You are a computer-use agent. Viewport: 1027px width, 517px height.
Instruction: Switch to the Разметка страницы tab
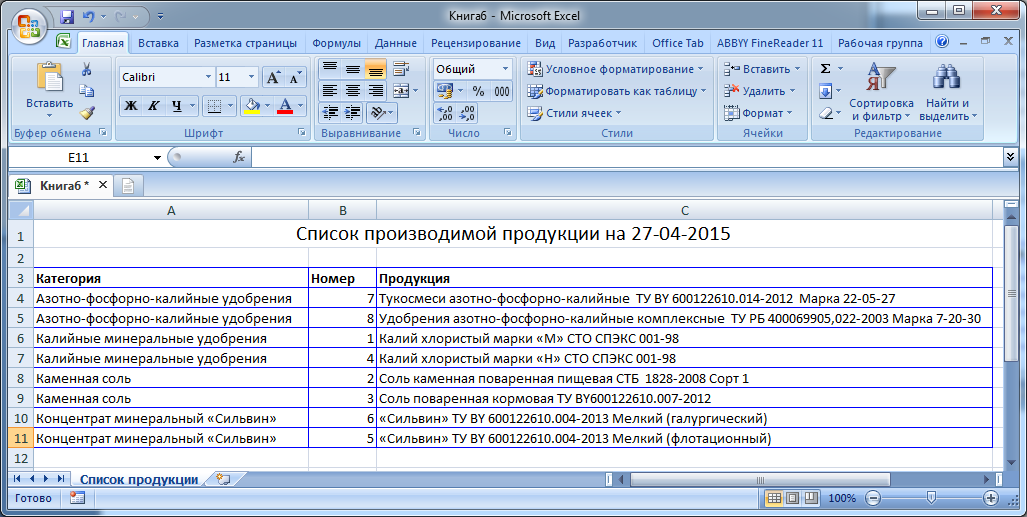[x=246, y=43]
